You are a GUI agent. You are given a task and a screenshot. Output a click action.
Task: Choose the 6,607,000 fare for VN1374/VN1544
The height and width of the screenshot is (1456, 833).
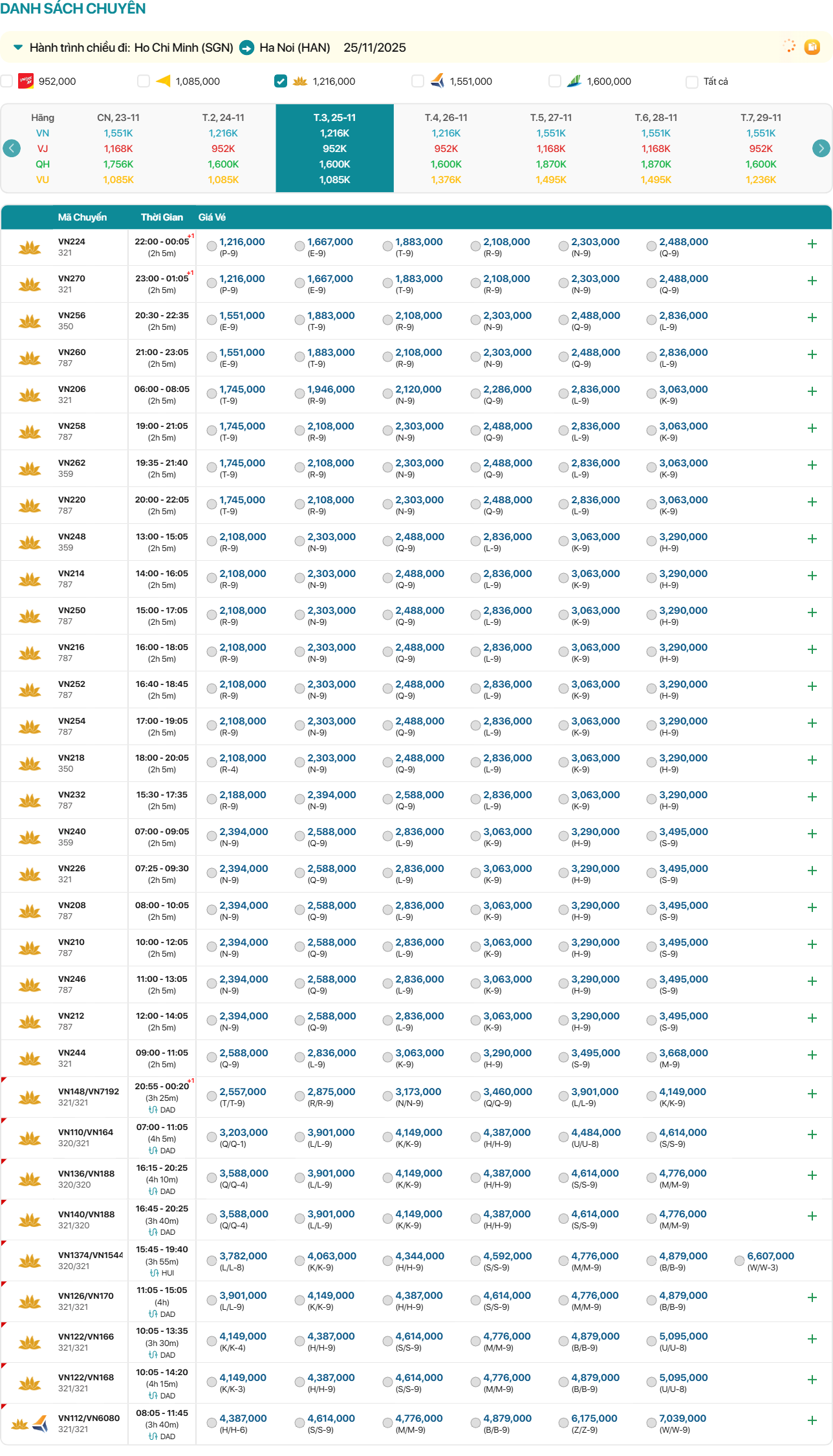740,1260
